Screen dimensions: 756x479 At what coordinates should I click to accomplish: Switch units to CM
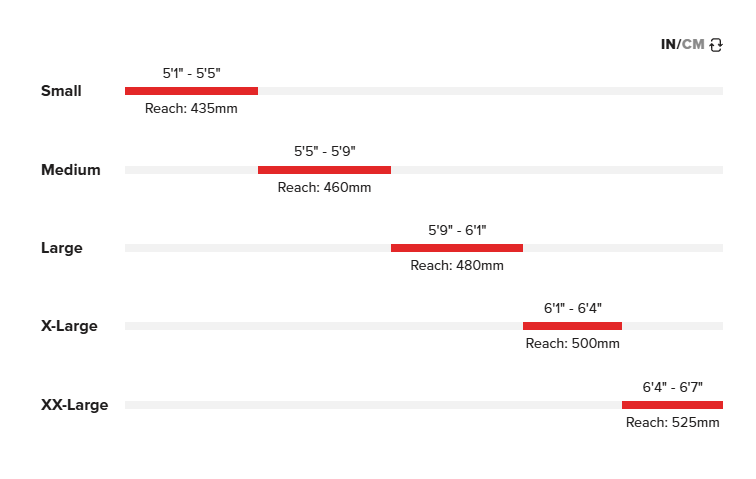coord(693,45)
